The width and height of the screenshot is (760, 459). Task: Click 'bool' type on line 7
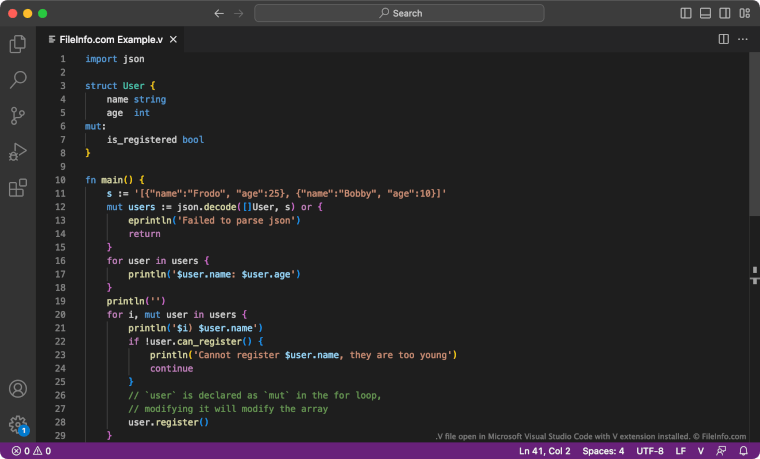click(x=193, y=140)
